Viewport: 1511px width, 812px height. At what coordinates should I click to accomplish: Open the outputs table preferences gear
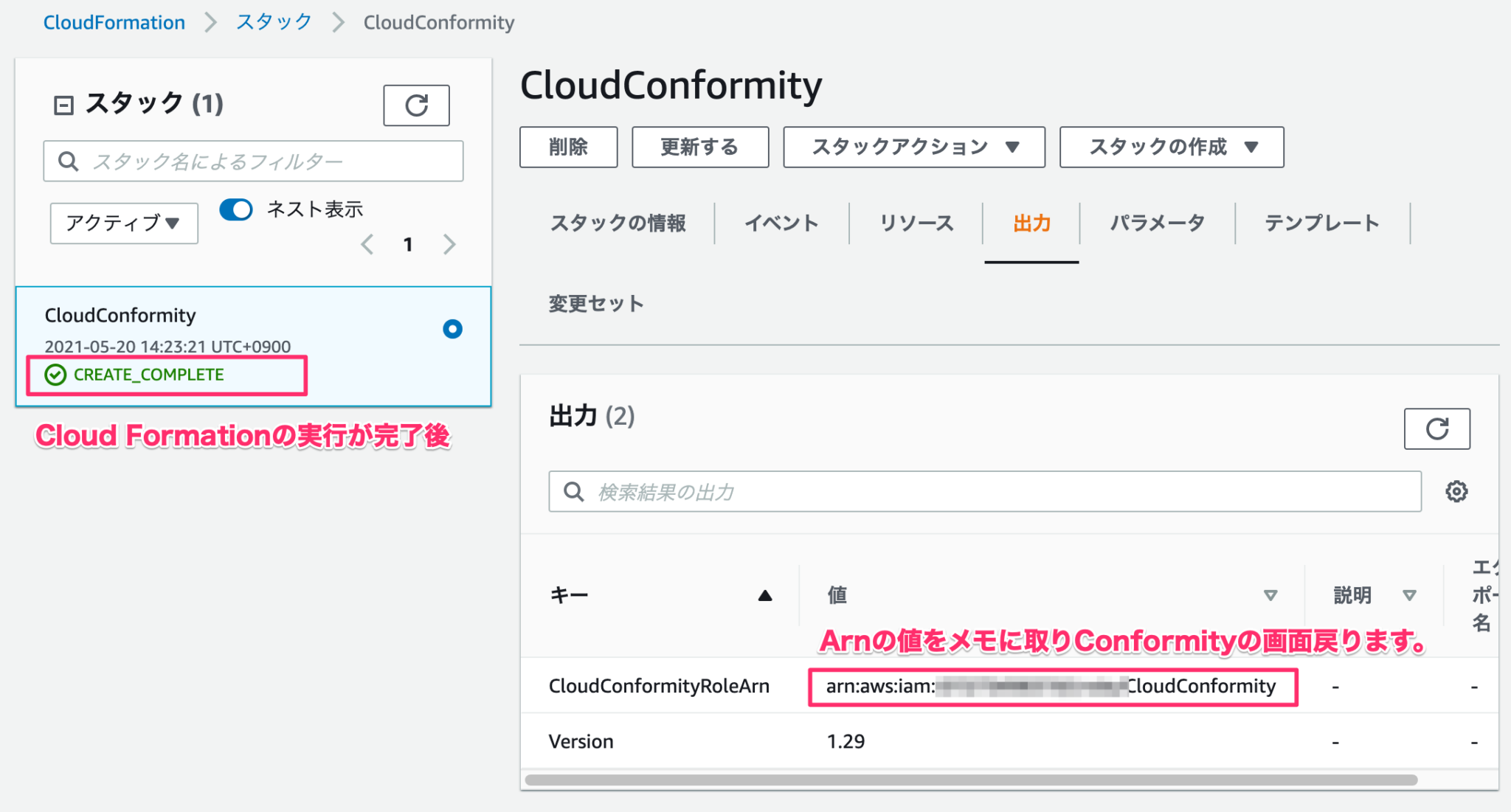(1456, 490)
